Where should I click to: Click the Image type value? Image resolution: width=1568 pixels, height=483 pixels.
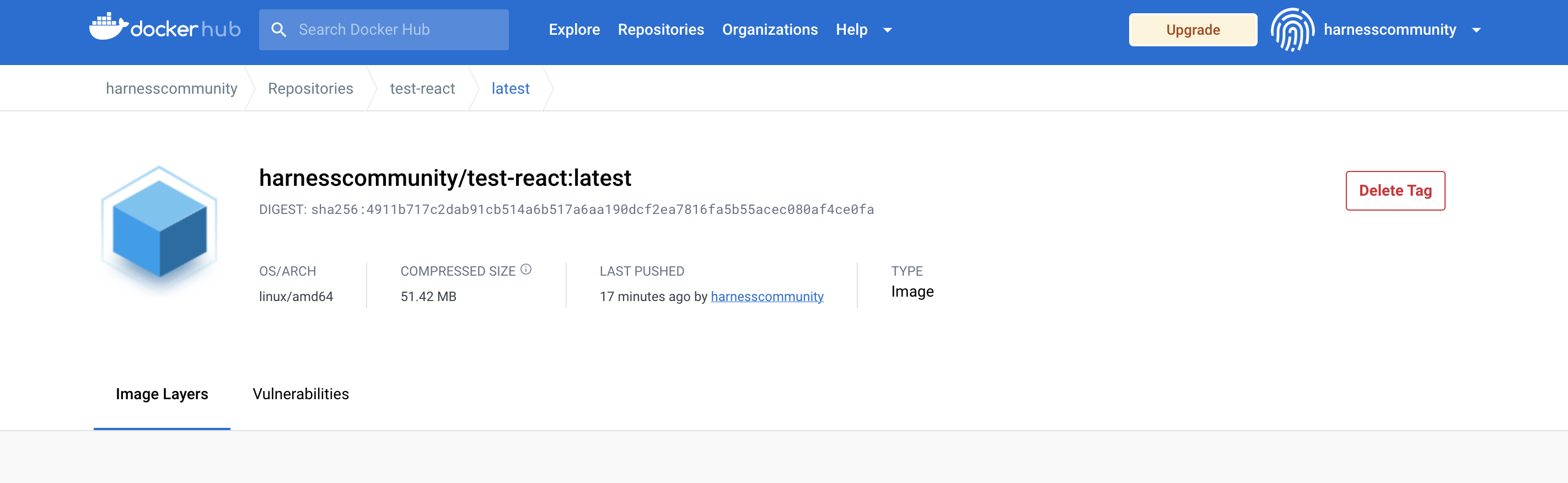tap(912, 292)
